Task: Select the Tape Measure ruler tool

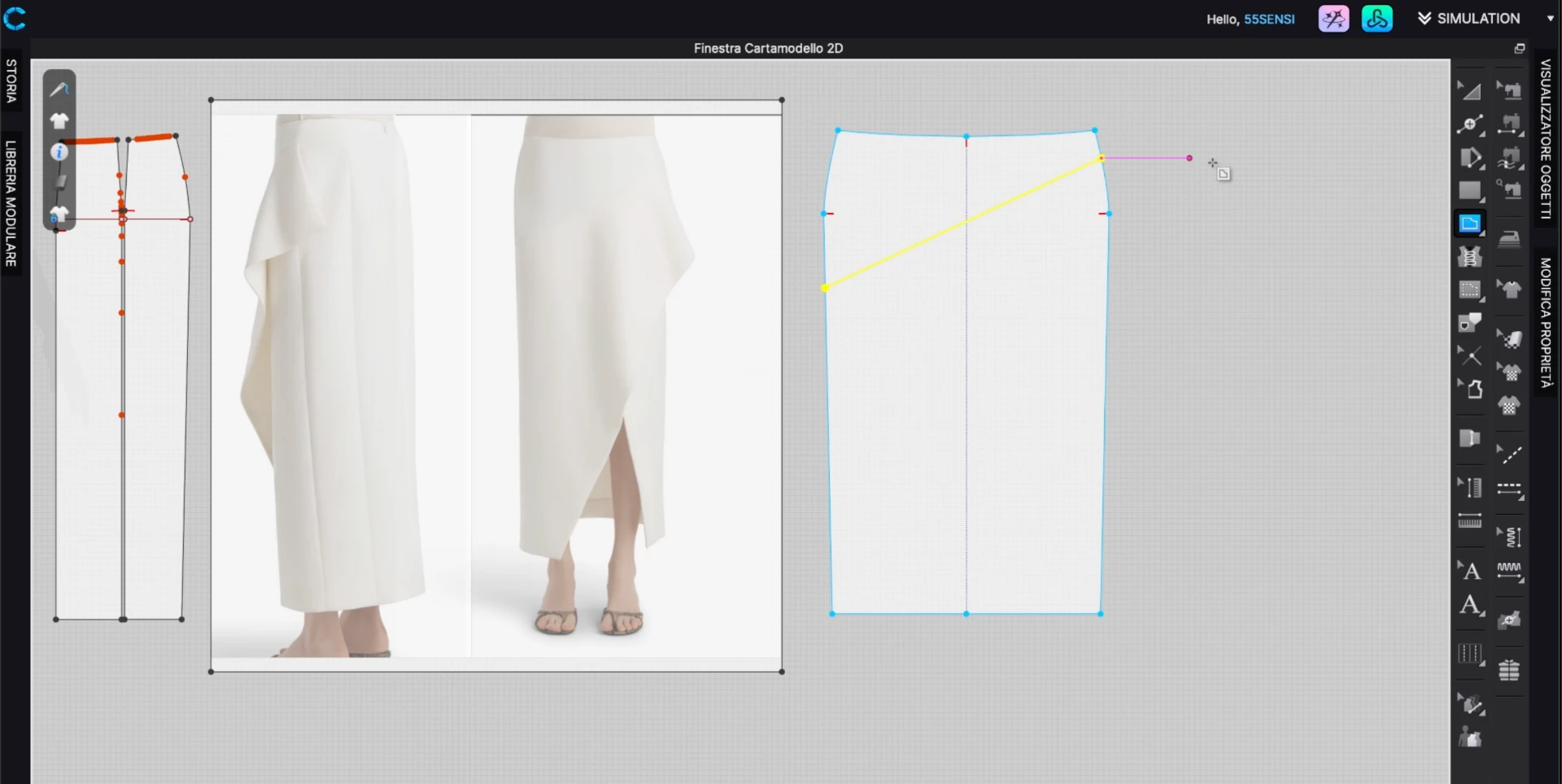Action: pyautogui.click(x=1470, y=521)
